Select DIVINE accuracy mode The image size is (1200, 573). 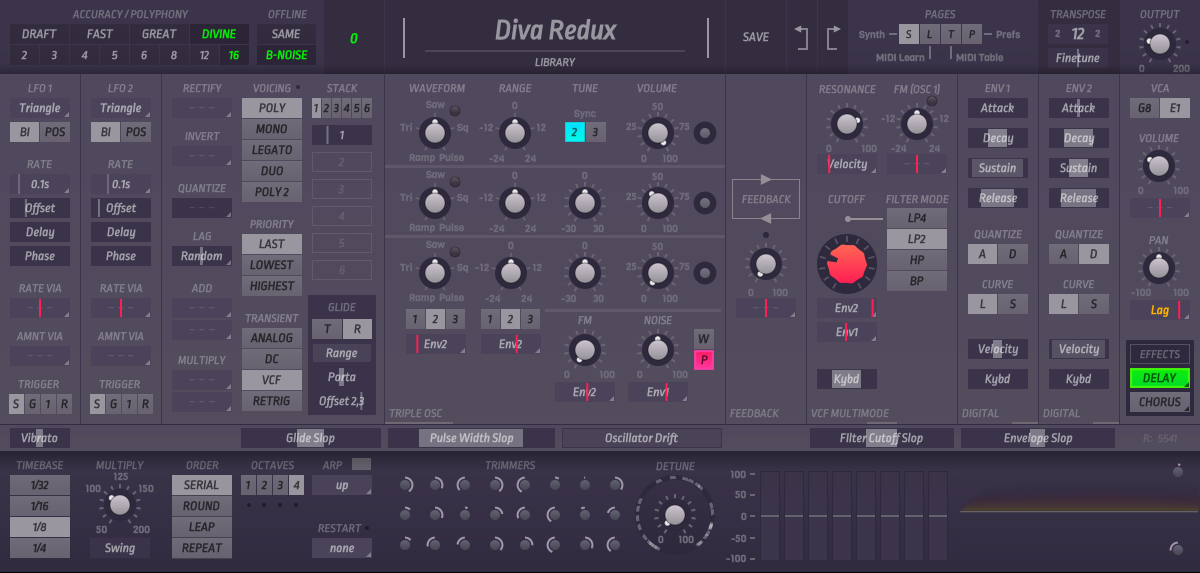coord(219,33)
